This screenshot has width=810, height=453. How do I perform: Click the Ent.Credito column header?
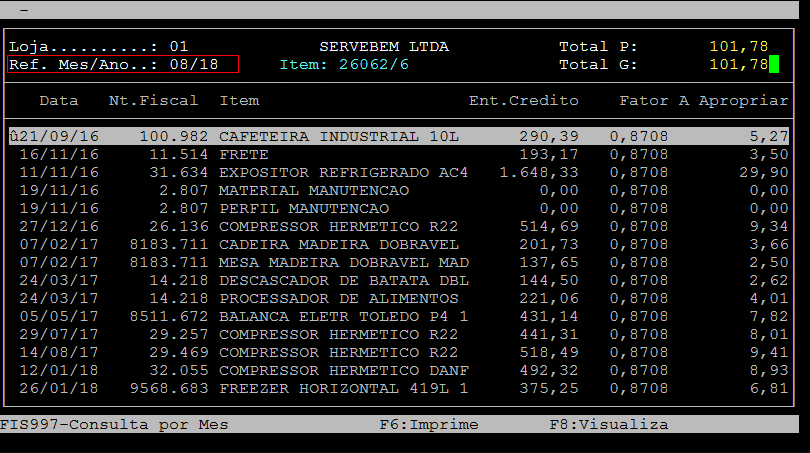(x=524, y=101)
